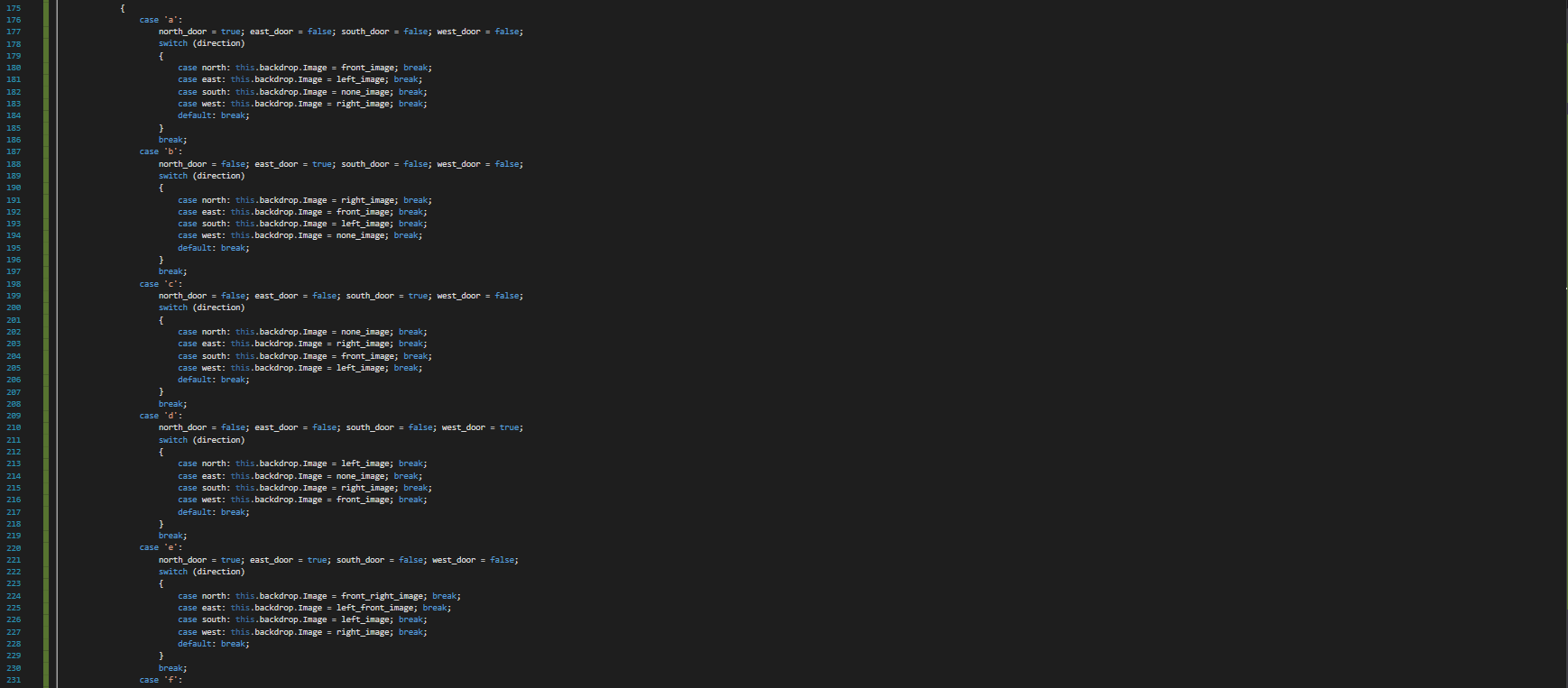Set cursor at the case 'e' label
Image resolution: width=1568 pixels, height=688 pixels.
pos(161,547)
